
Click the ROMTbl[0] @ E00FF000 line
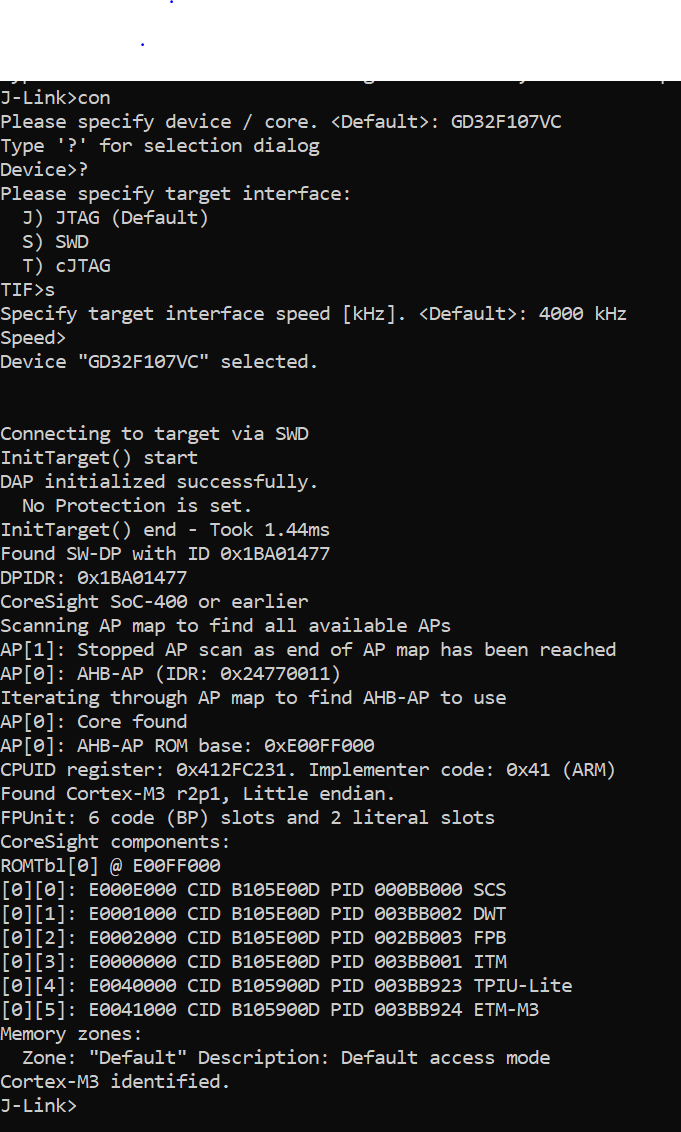click(x=110, y=865)
